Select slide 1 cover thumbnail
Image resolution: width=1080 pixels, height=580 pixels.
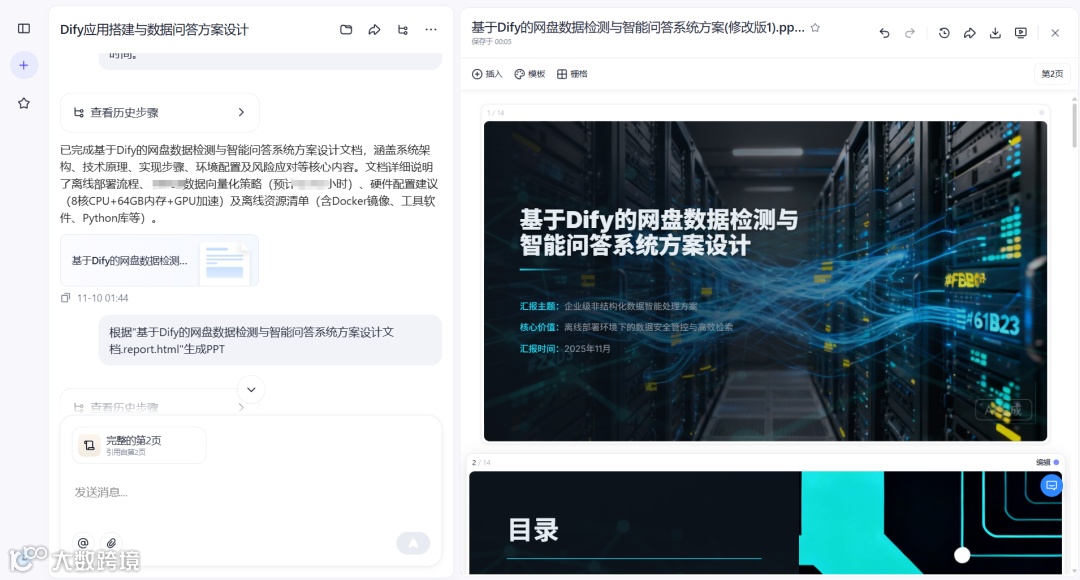pyautogui.click(x=765, y=281)
